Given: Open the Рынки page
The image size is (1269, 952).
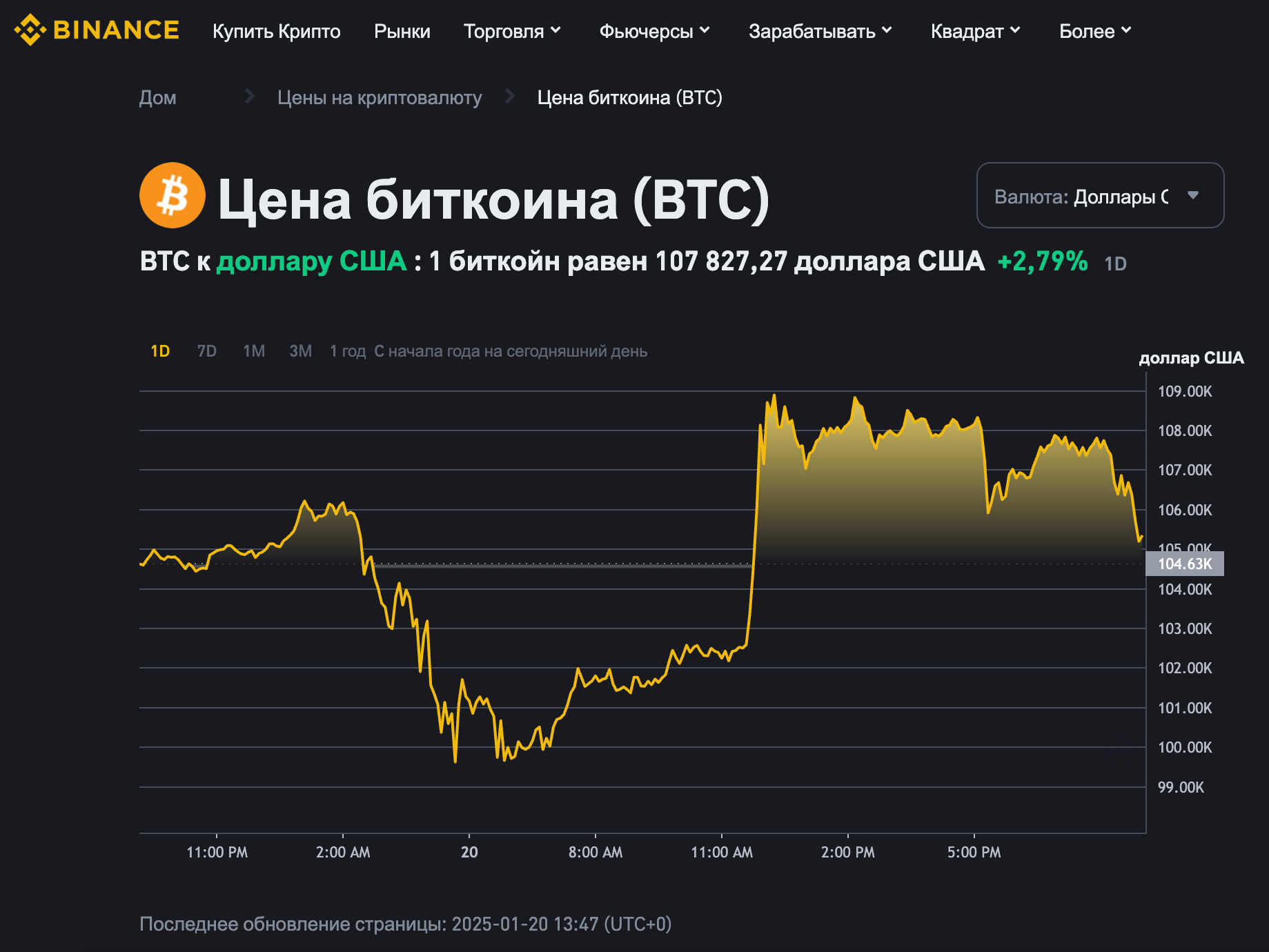Looking at the screenshot, I should pos(402,31).
